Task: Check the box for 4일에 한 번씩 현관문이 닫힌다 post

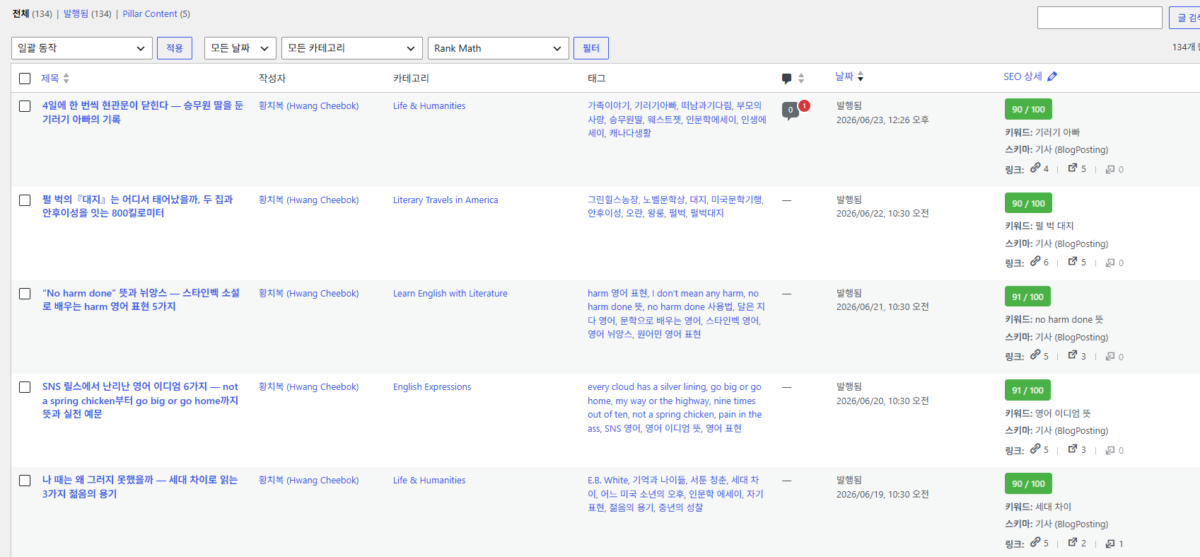Action: 25,106
